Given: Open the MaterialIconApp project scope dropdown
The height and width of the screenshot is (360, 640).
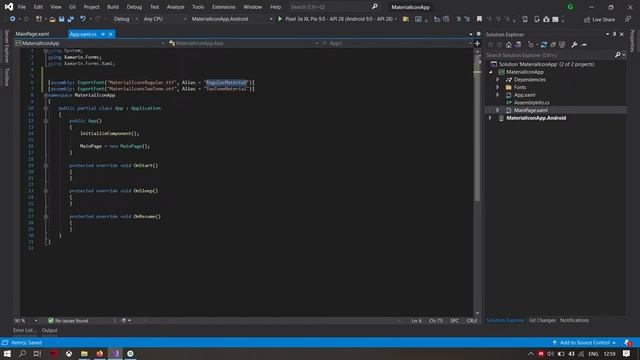Looking at the screenshot, I should 90,43.
